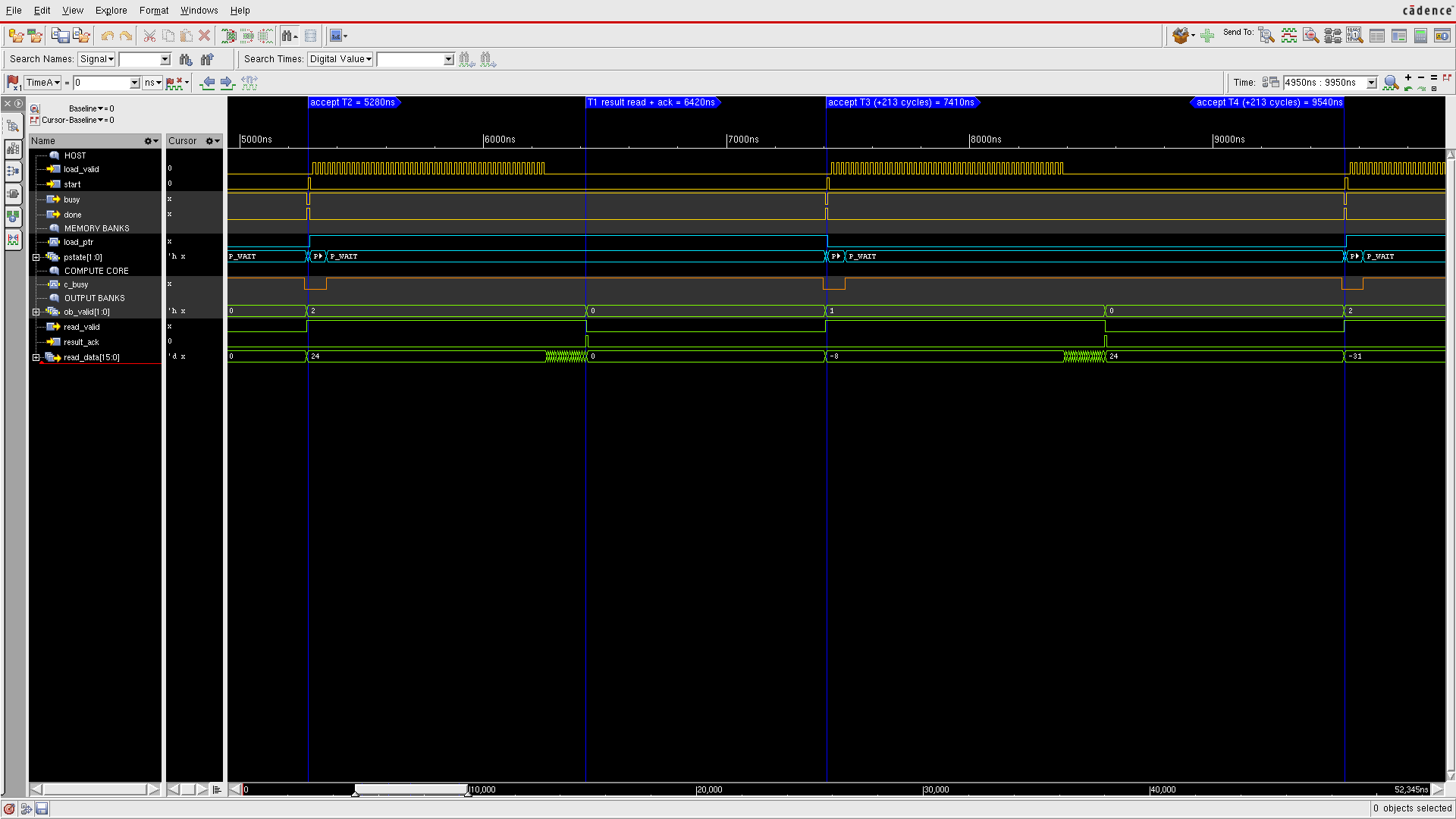Open the View menu
Viewport: 1456px width, 819px height.
(73, 11)
